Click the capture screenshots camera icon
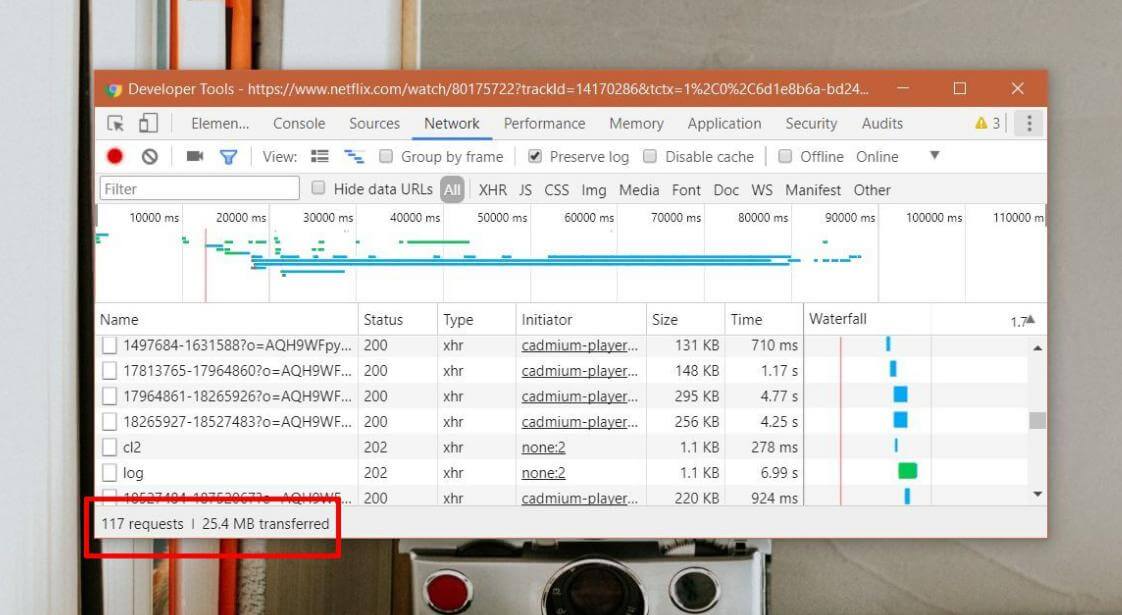Viewport: 1122px width, 615px height. point(195,156)
